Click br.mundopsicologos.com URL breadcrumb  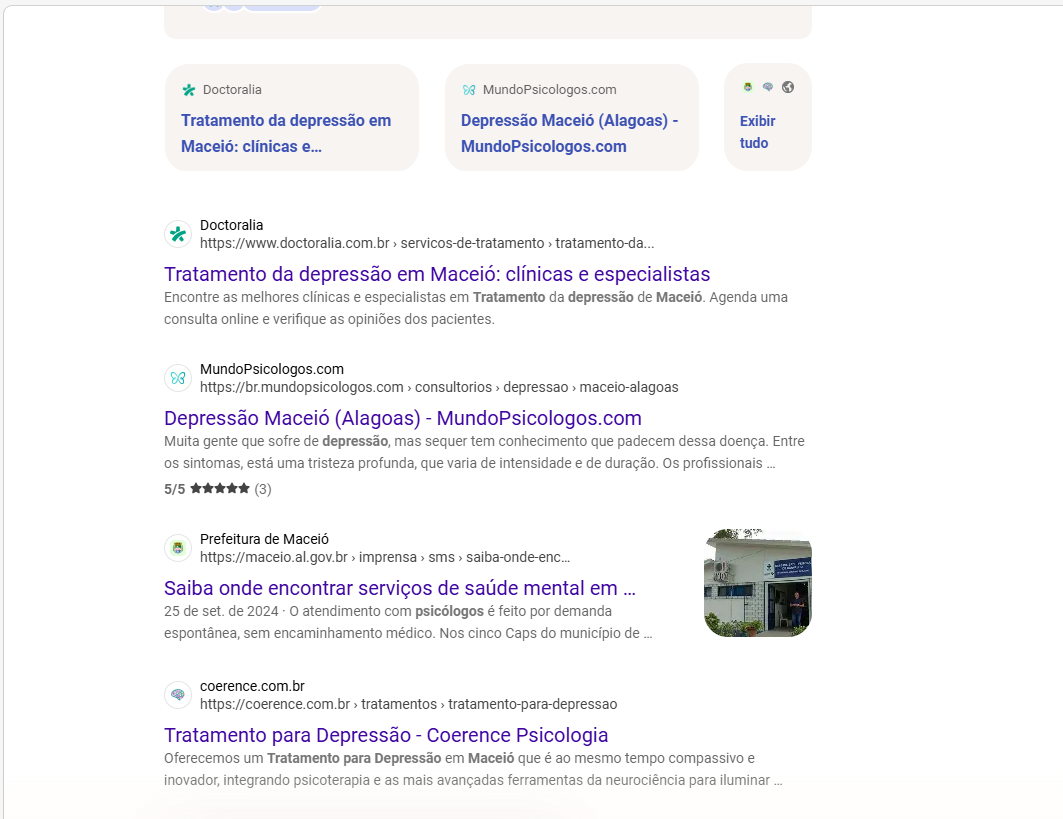439,387
